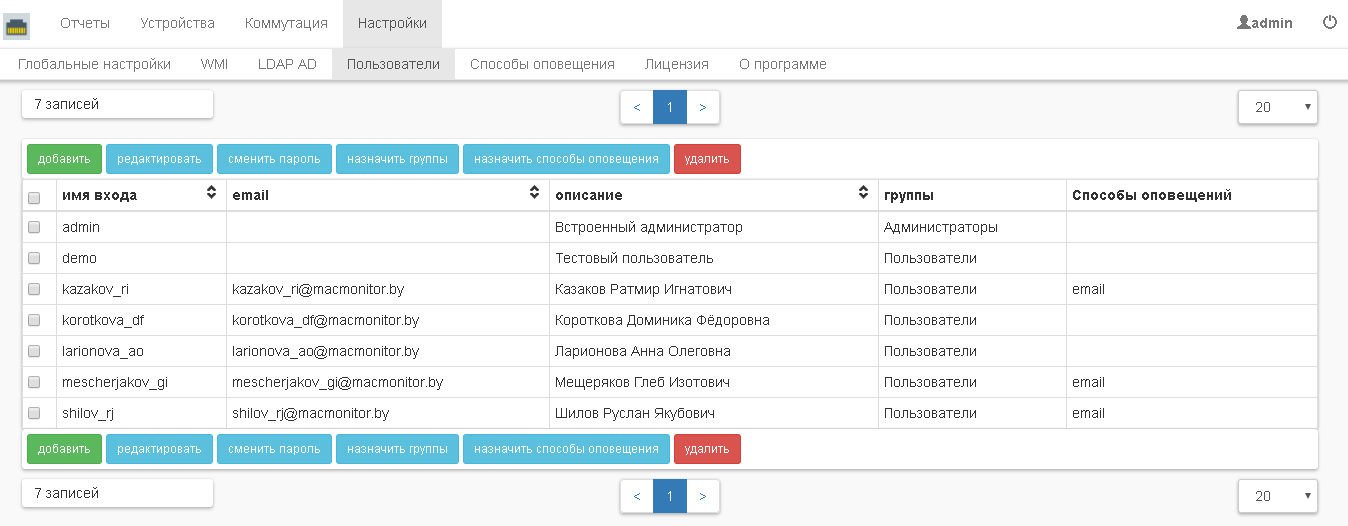This screenshot has width=1348, height=526.
Task: Check the box for user kazakov_ri
Action: click(x=34, y=289)
